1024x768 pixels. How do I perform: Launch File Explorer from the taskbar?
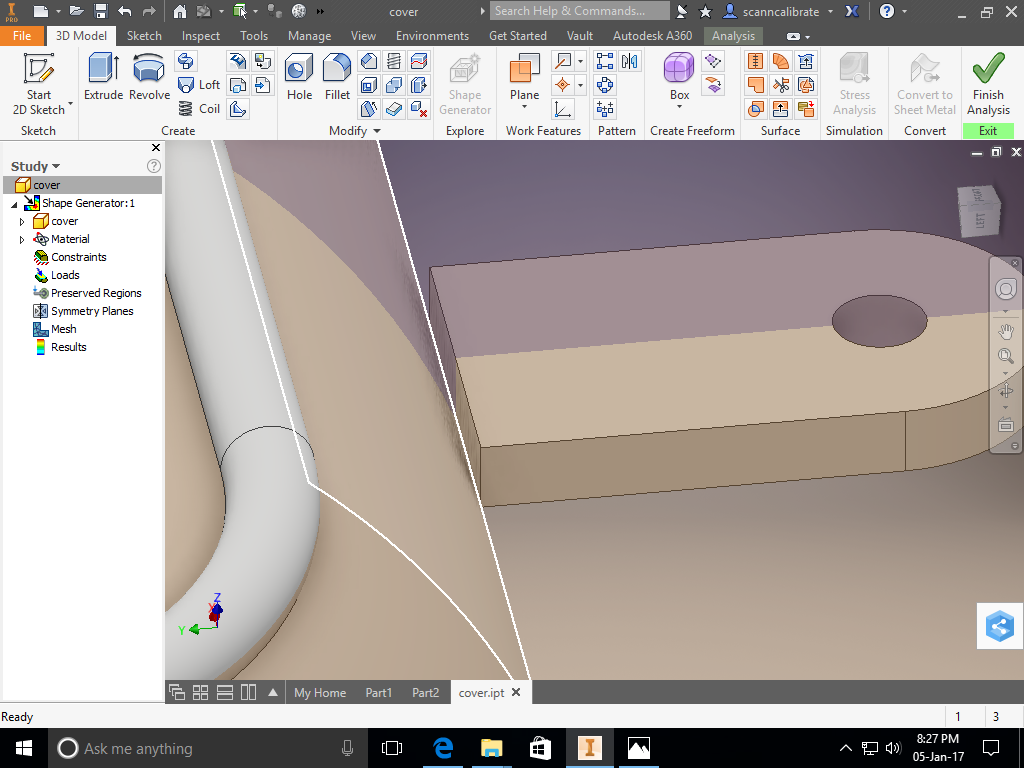490,747
